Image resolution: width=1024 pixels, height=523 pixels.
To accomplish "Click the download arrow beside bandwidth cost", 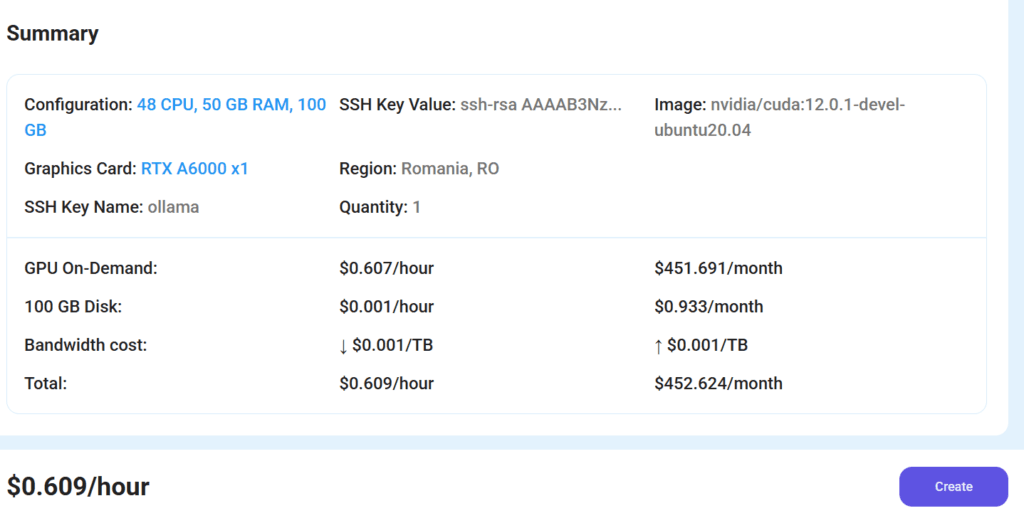I will pos(343,346).
